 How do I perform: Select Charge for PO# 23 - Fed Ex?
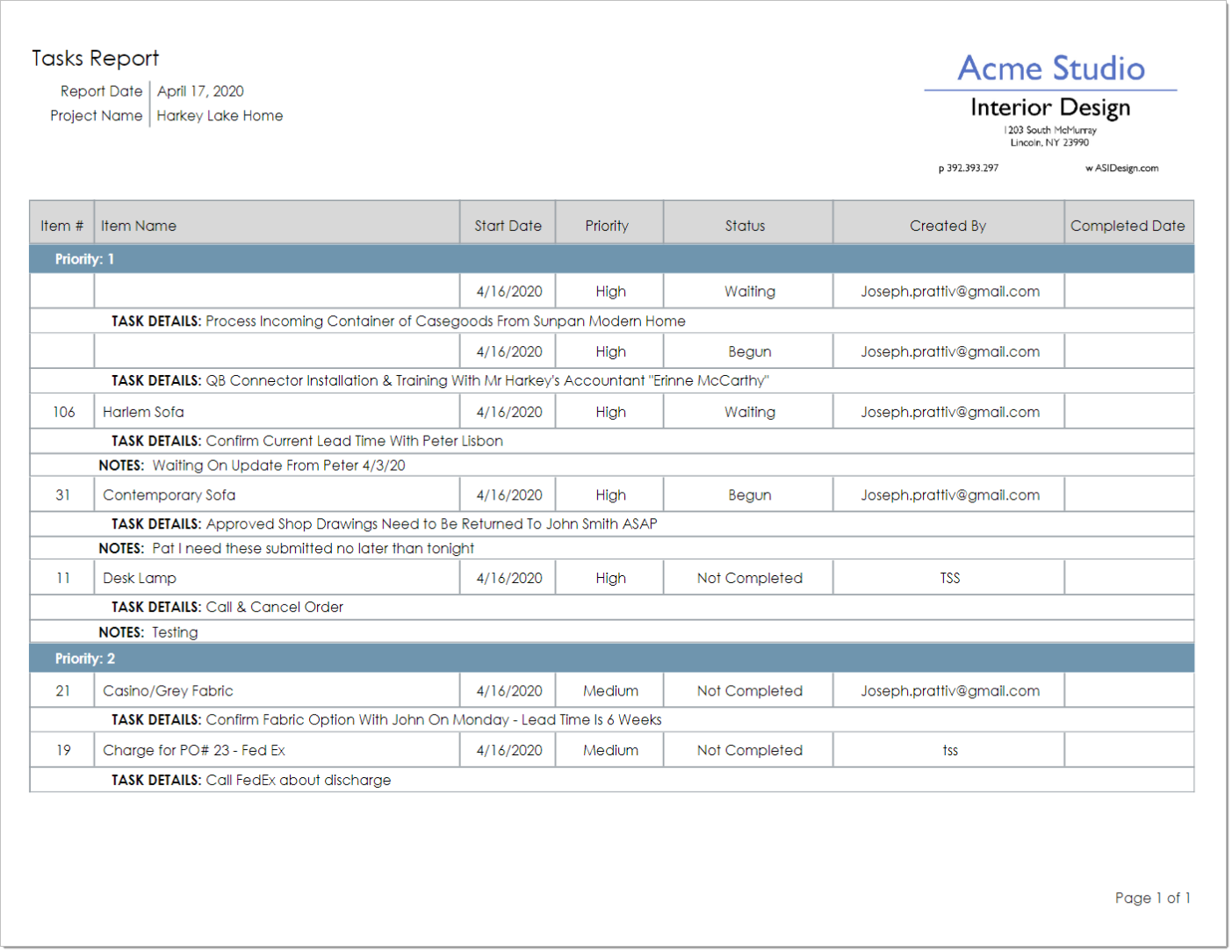193,751
